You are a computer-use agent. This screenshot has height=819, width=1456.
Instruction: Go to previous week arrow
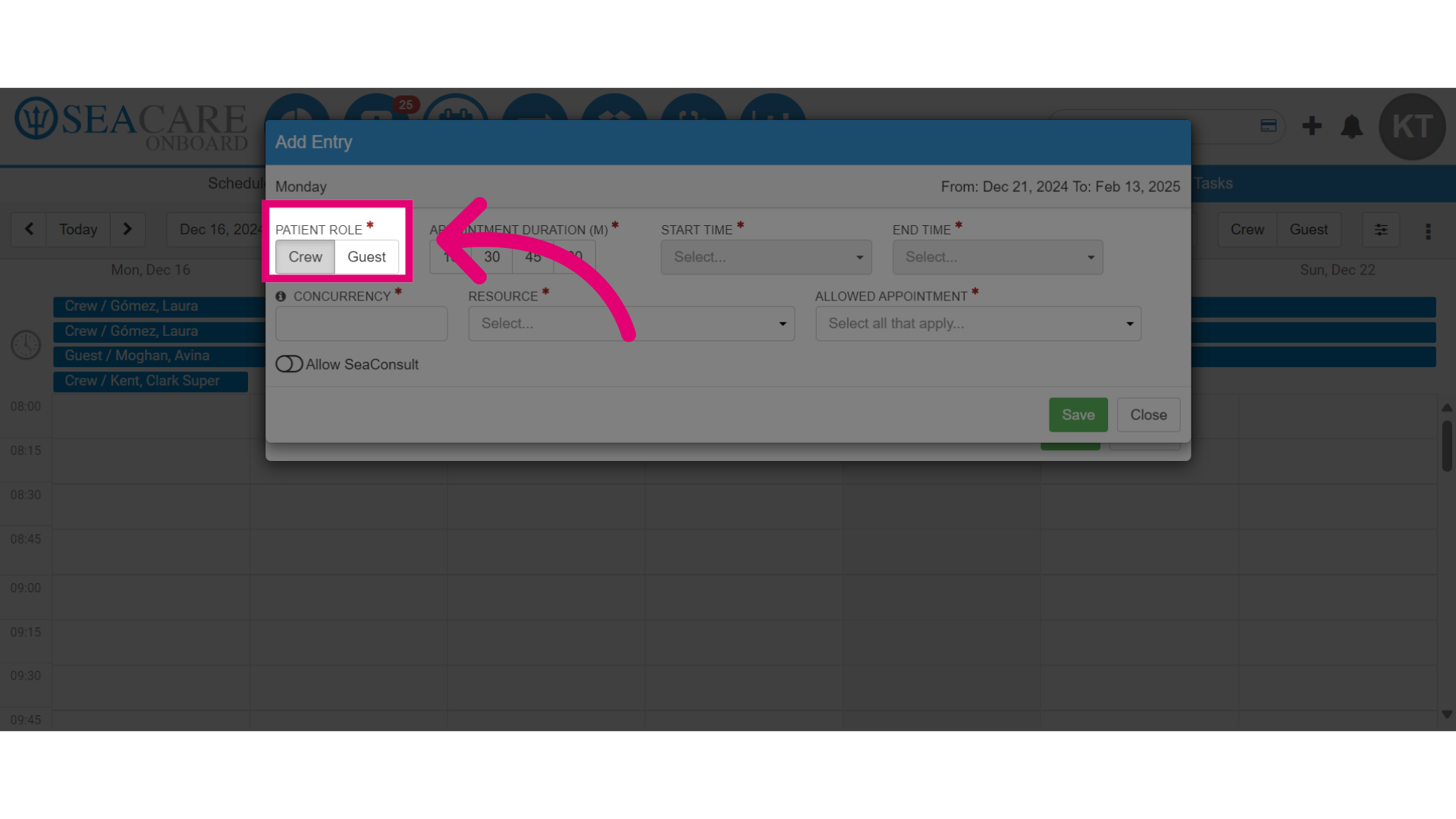pos(30,229)
